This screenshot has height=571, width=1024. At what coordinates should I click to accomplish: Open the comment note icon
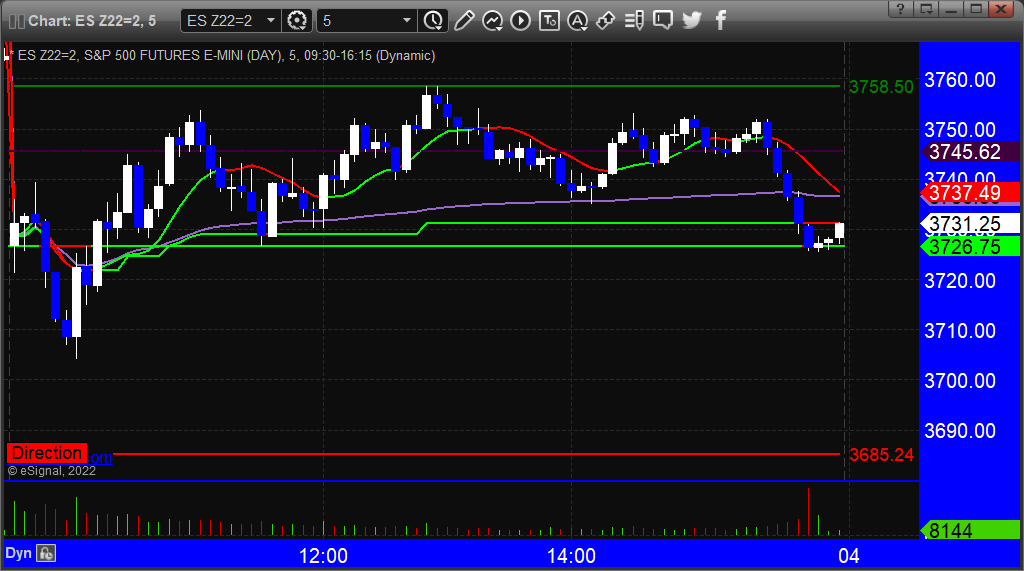663,21
